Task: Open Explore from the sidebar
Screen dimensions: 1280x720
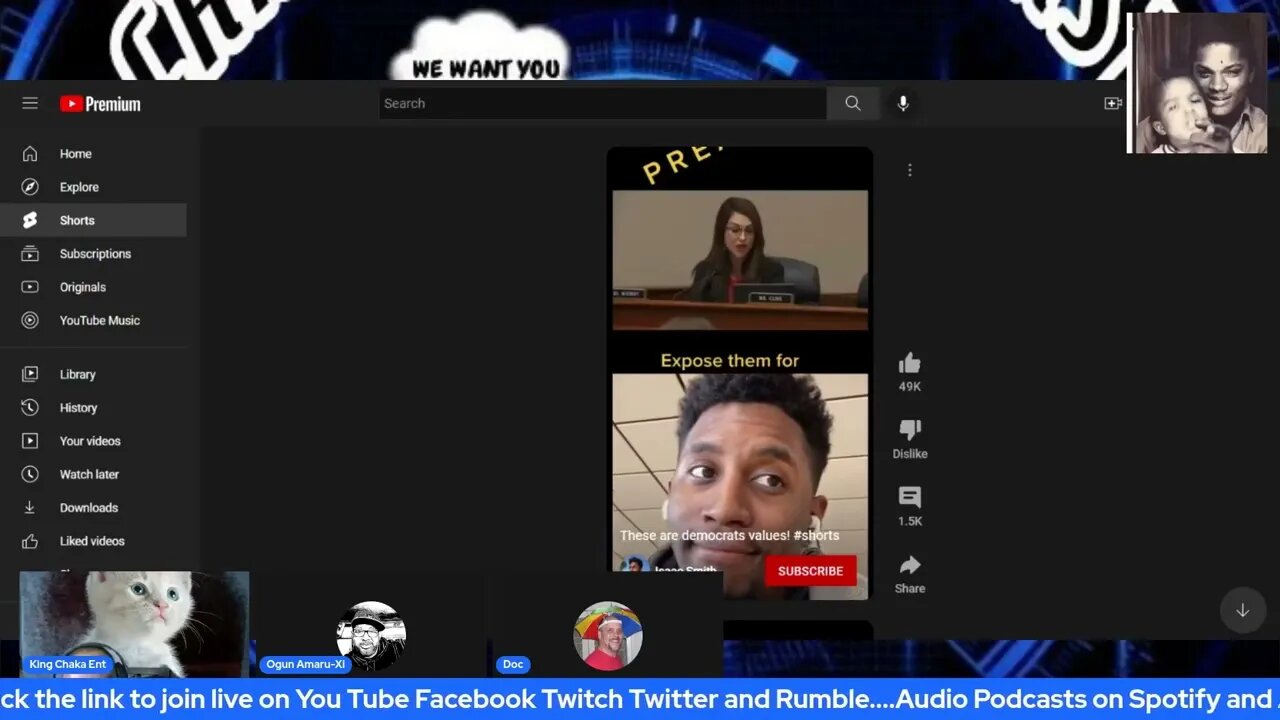Action: click(79, 187)
